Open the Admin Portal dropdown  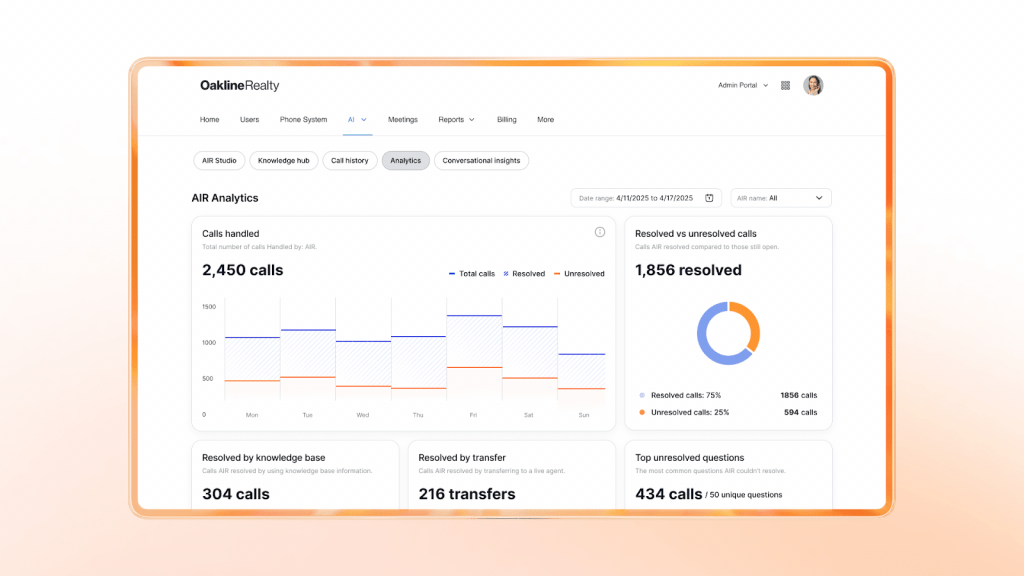click(x=744, y=85)
